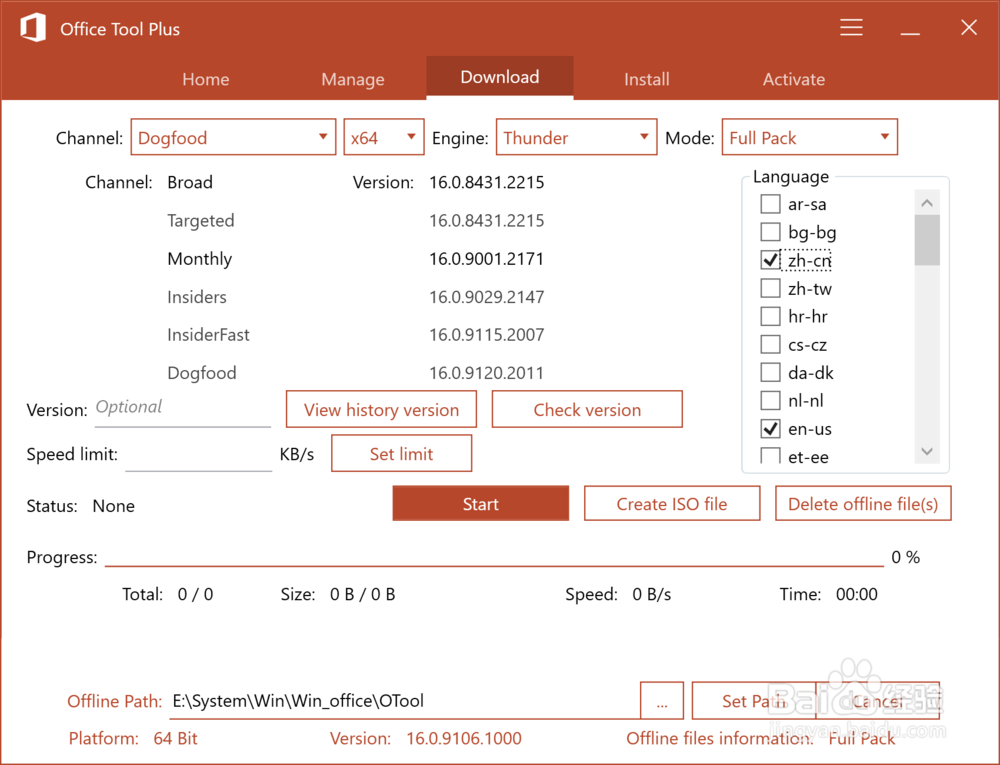This screenshot has height=765, width=1000.
Task: Click the language list scroll up arrow
Action: click(x=927, y=203)
